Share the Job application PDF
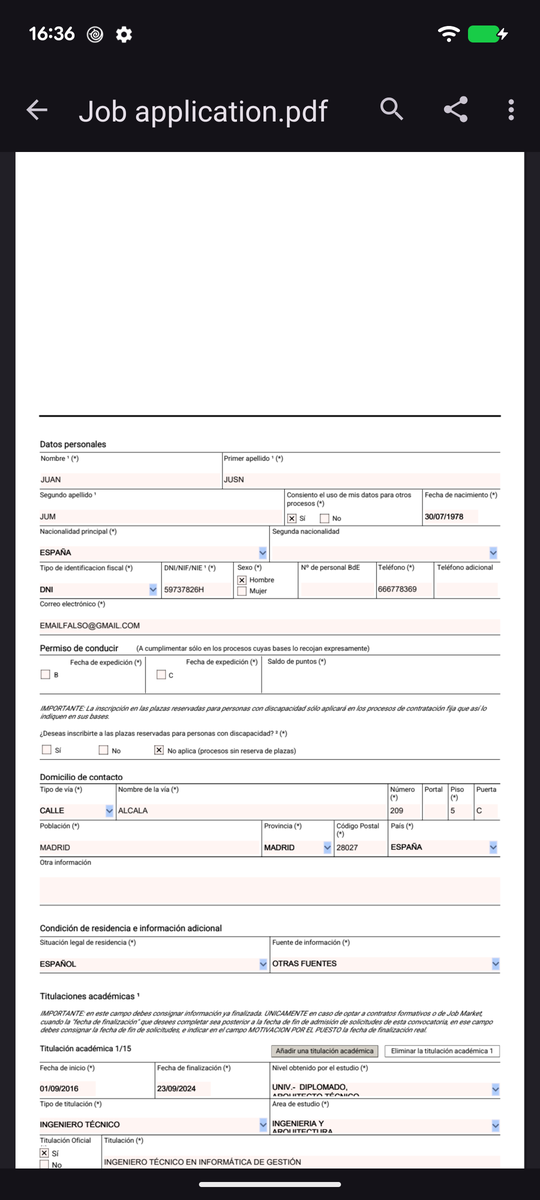The height and width of the screenshot is (1200, 540). point(456,110)
